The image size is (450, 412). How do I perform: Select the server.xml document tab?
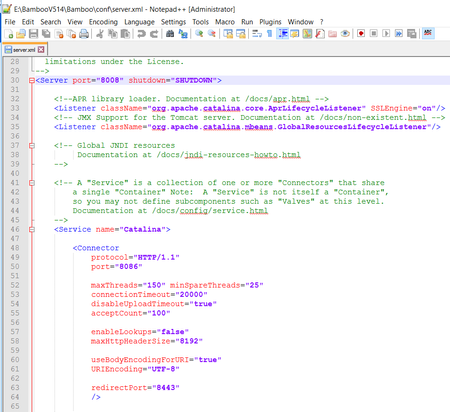(x=24, y=50)
